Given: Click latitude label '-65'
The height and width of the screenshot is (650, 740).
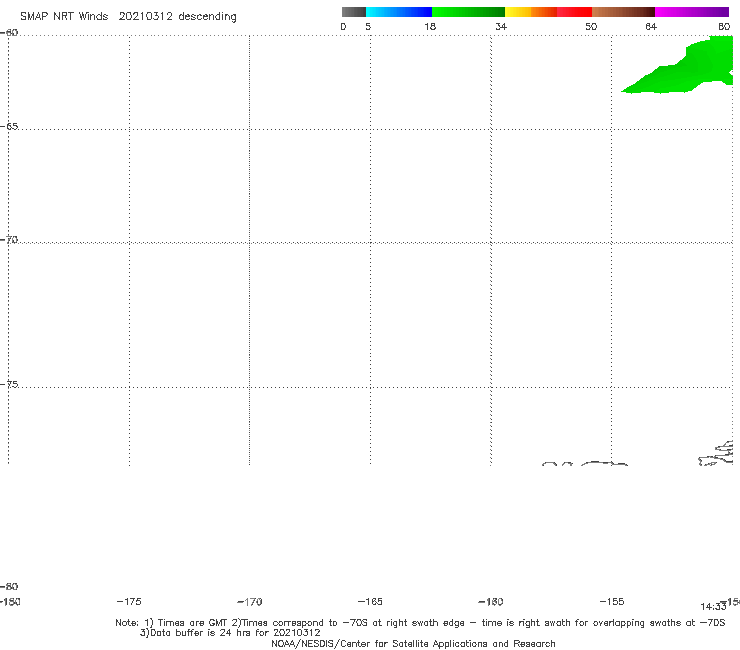Looking at the screenshot, I should click(9, 127).
